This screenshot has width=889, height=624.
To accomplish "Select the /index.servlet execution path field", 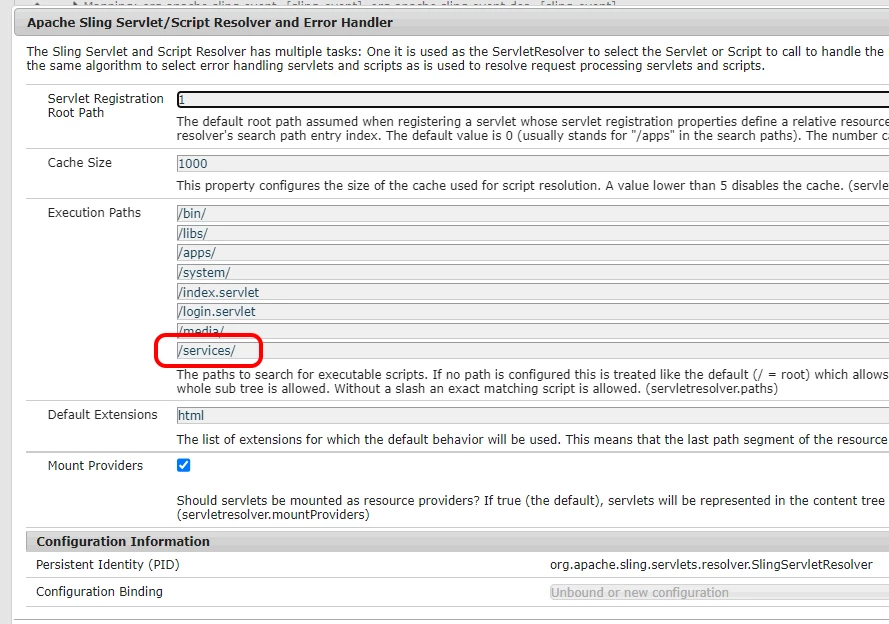I will [533, 292].
